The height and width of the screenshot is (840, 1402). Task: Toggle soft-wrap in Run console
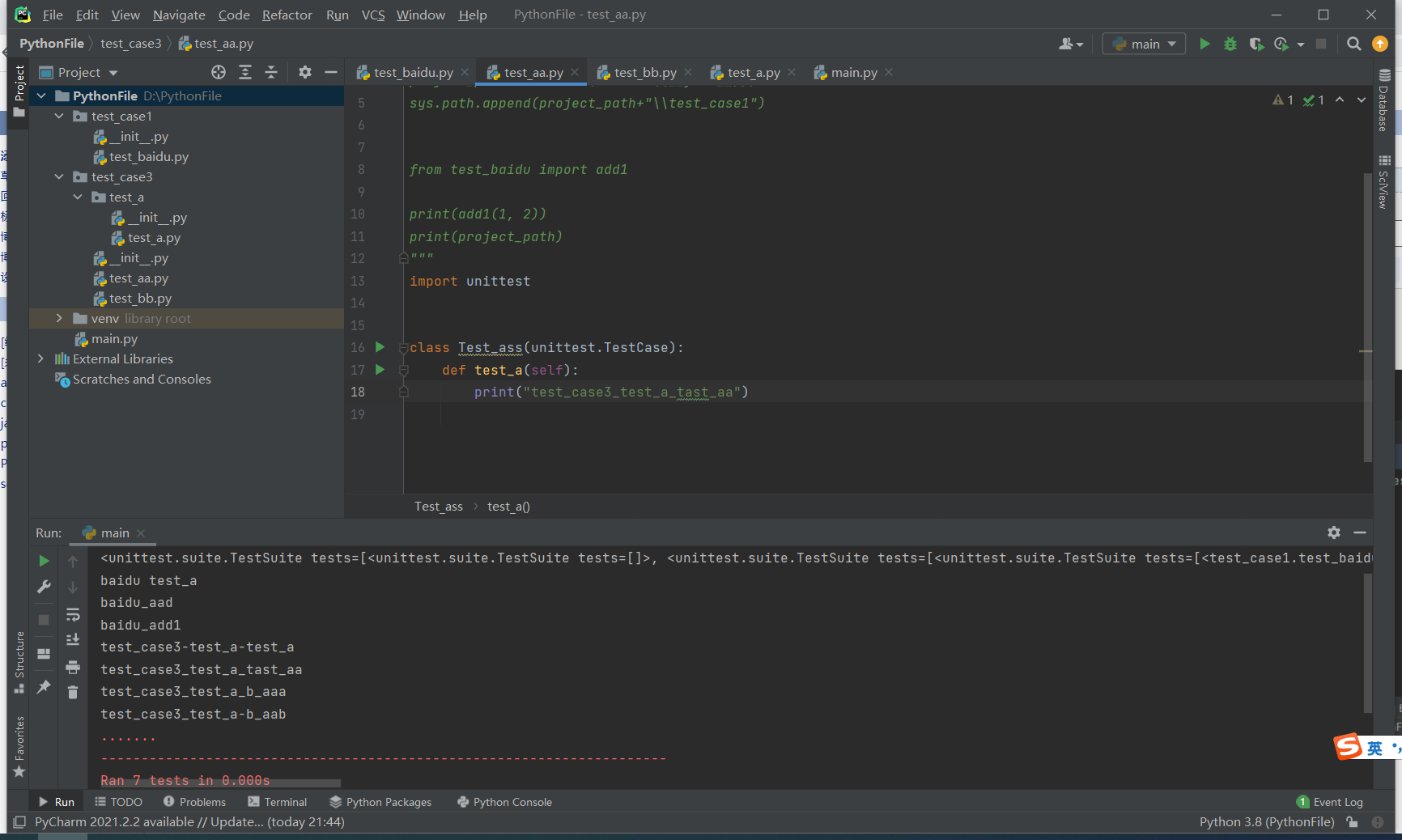pos(73,614)
